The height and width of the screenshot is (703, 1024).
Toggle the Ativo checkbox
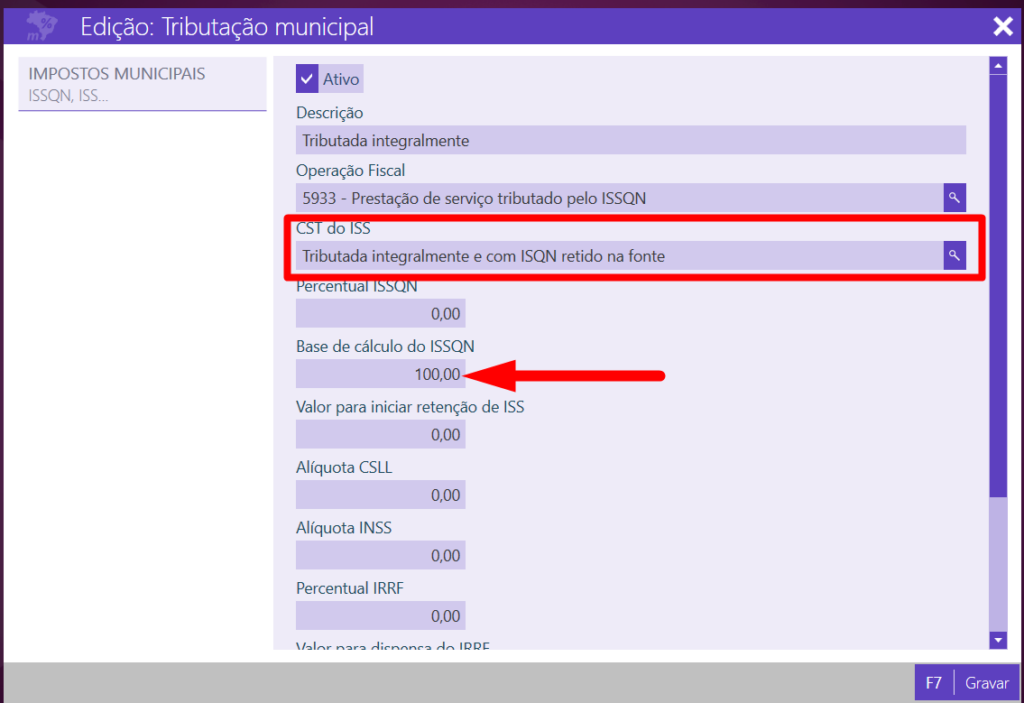tap(307, 79)
